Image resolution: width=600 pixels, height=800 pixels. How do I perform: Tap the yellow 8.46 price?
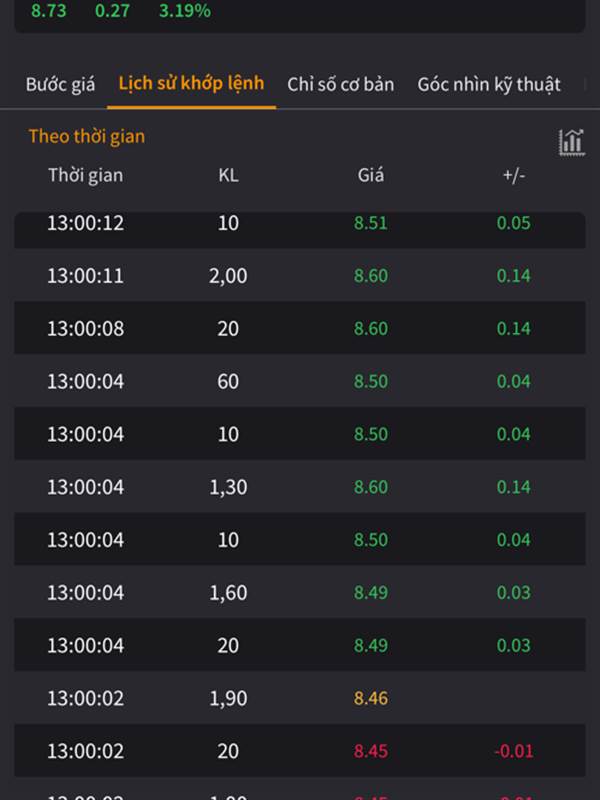coord(371,698)
